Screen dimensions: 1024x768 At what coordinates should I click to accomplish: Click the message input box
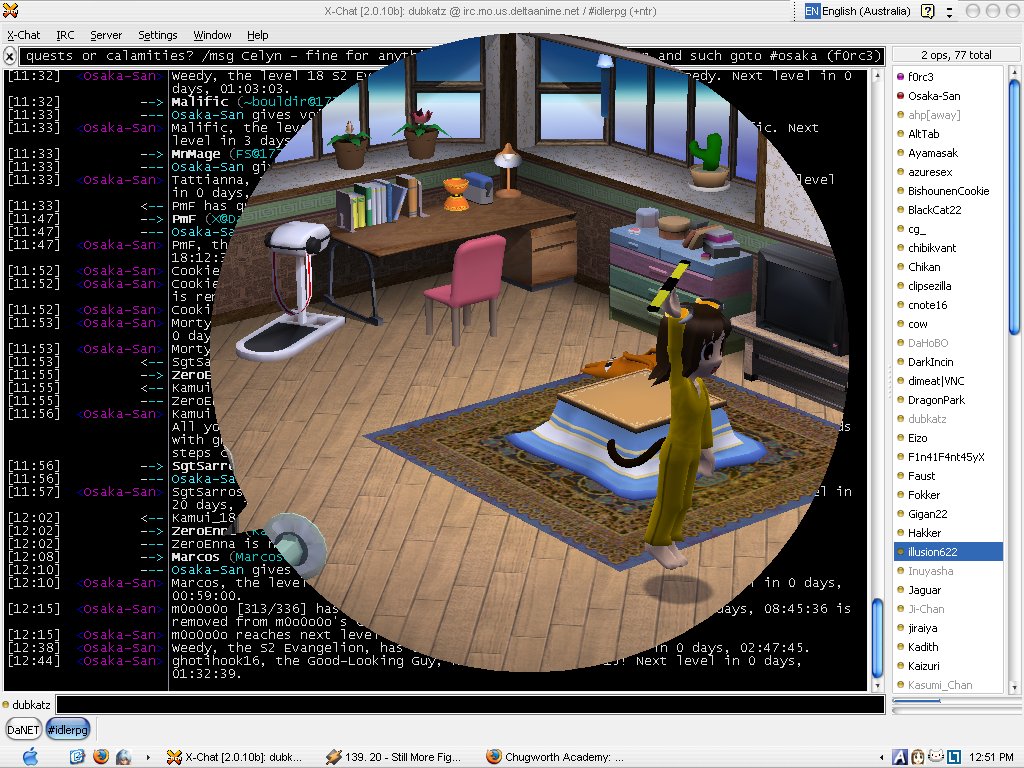click(x=470, y=705)
